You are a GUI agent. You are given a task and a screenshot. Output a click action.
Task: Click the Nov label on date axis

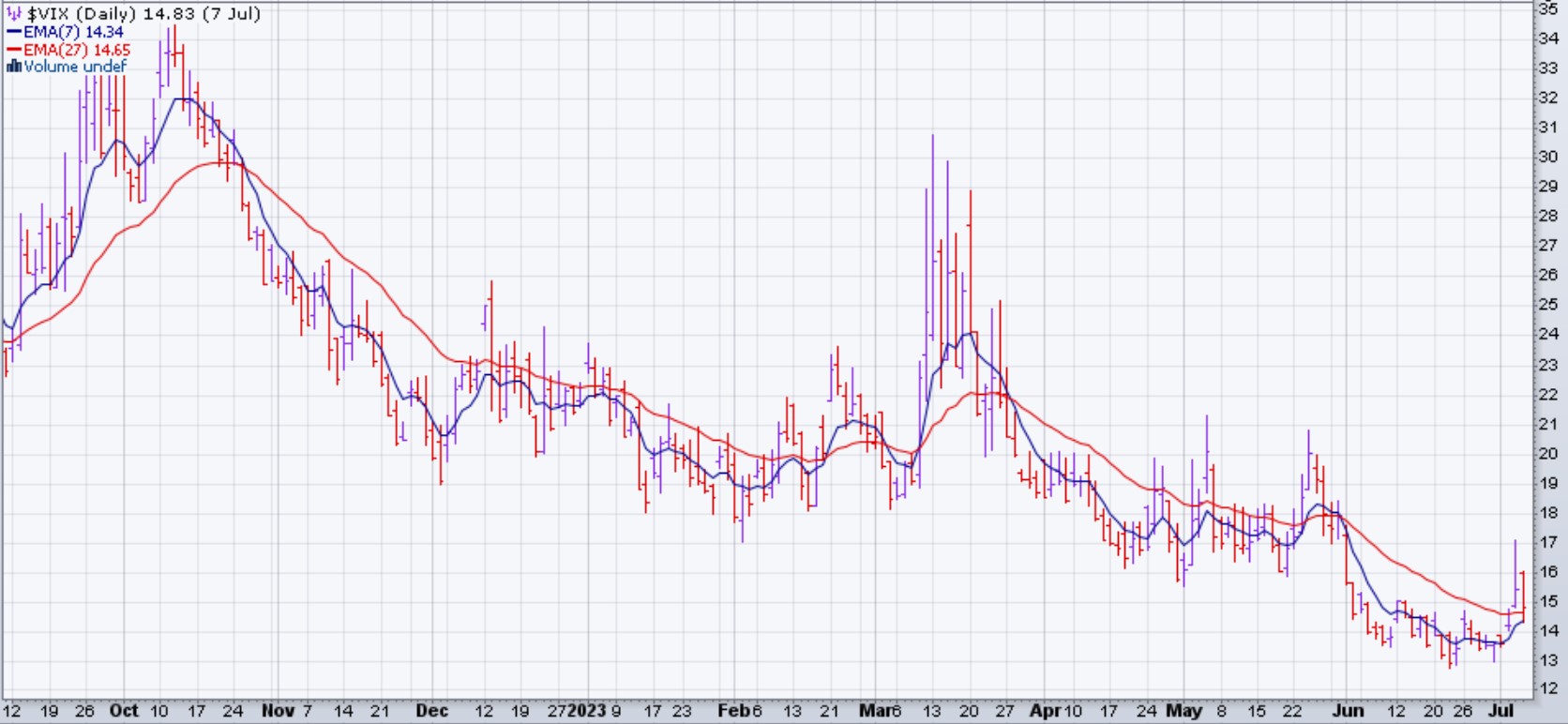pyautogui.click(x=277, y=711)
